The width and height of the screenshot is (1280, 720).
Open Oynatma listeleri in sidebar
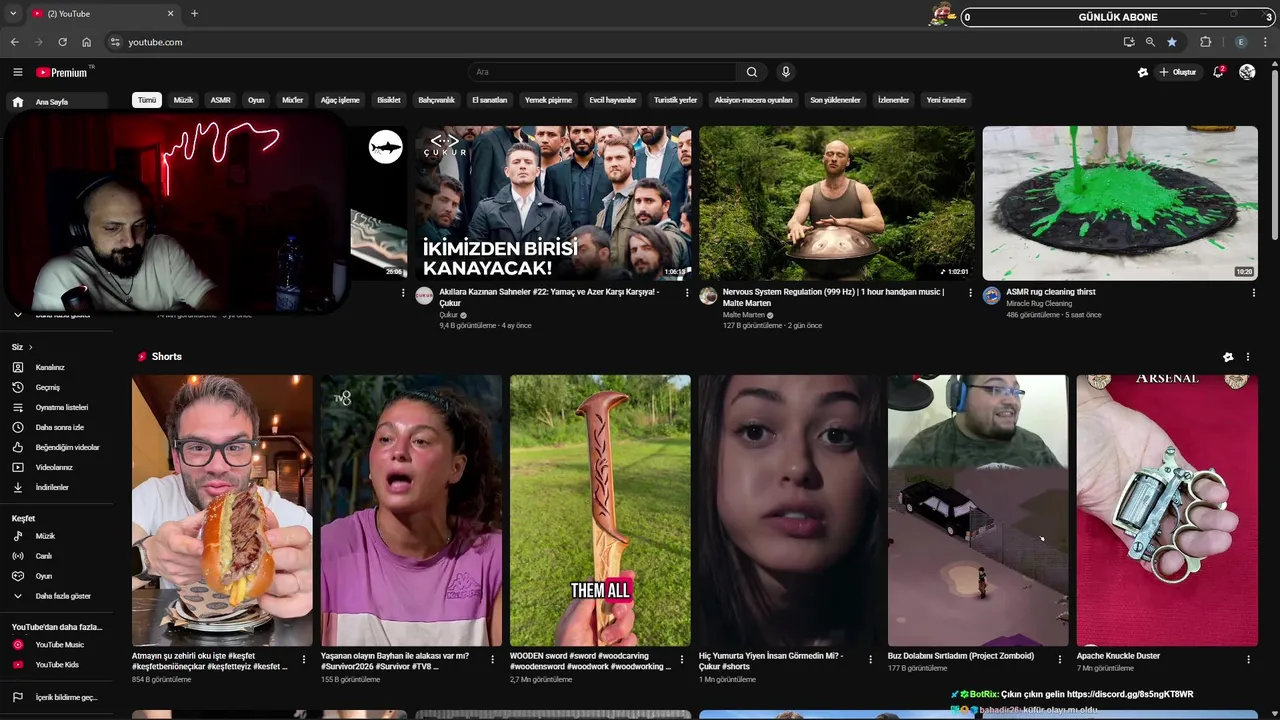click(60, 407)
